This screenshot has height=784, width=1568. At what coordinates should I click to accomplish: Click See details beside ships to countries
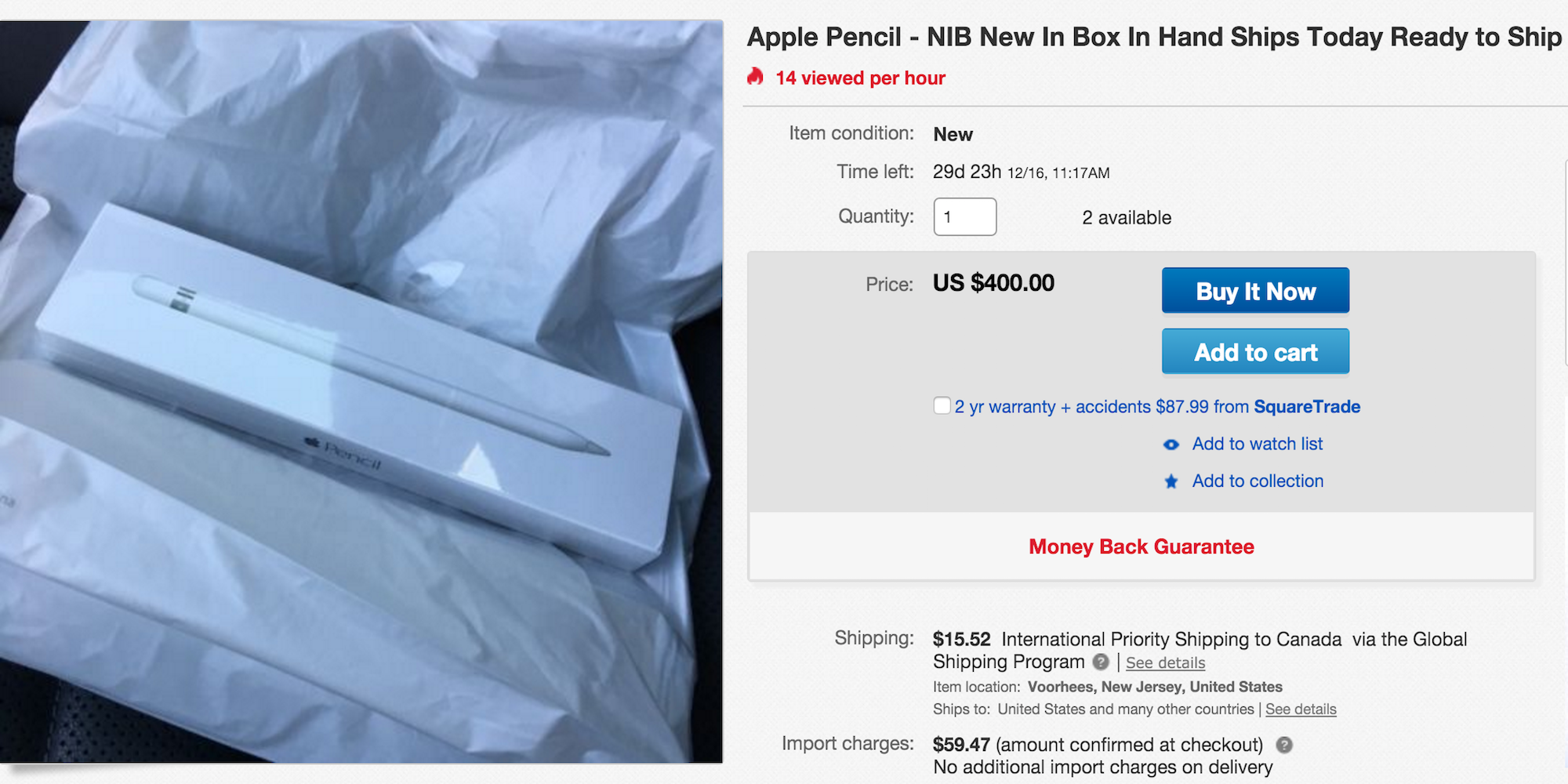point(1301,709)
